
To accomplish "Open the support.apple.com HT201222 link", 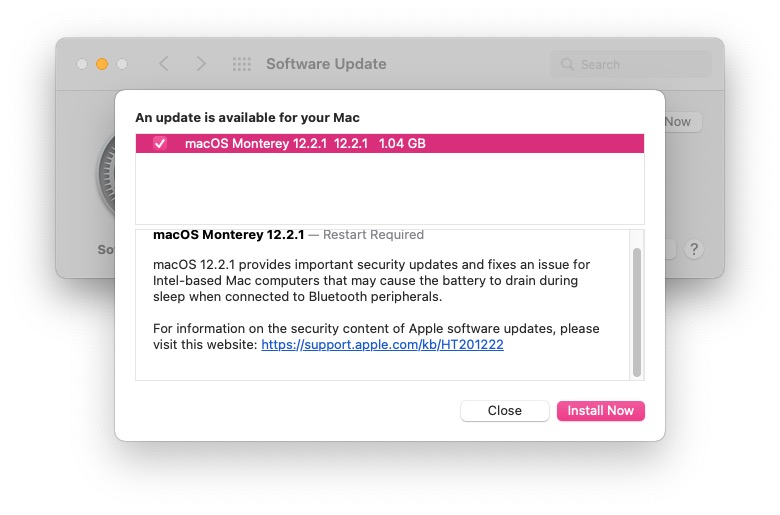I will pyautogui.click(x=382, y=345).
